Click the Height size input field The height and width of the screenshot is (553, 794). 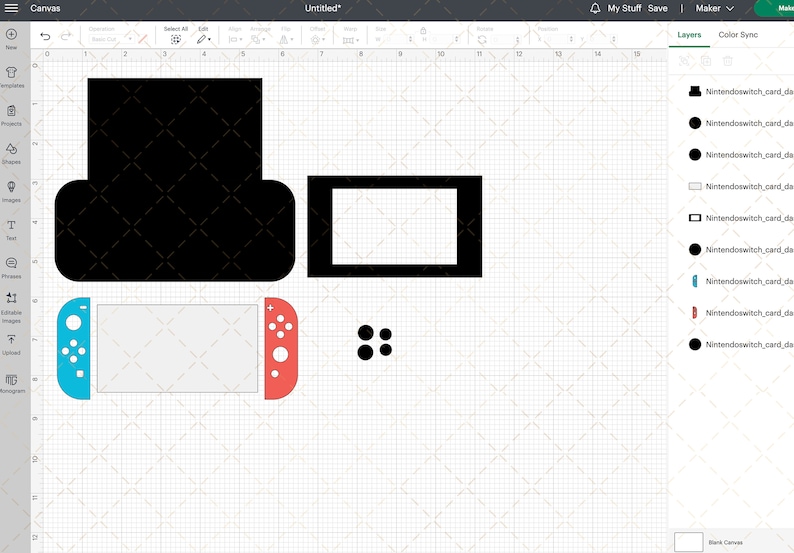coord(443,39)
